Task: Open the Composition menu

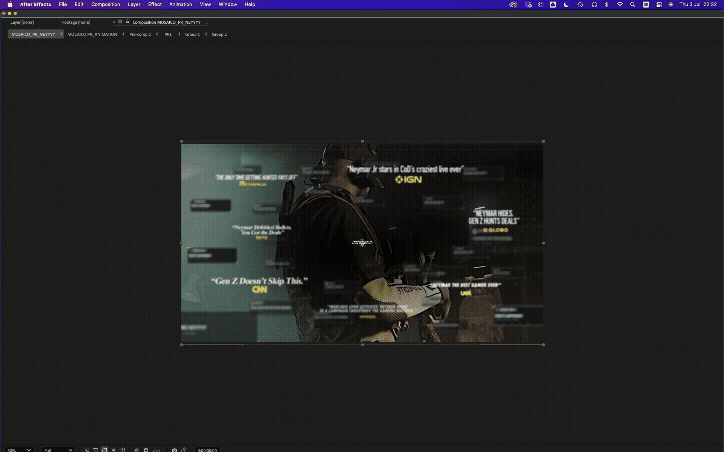Action: (x=106, y=4)
